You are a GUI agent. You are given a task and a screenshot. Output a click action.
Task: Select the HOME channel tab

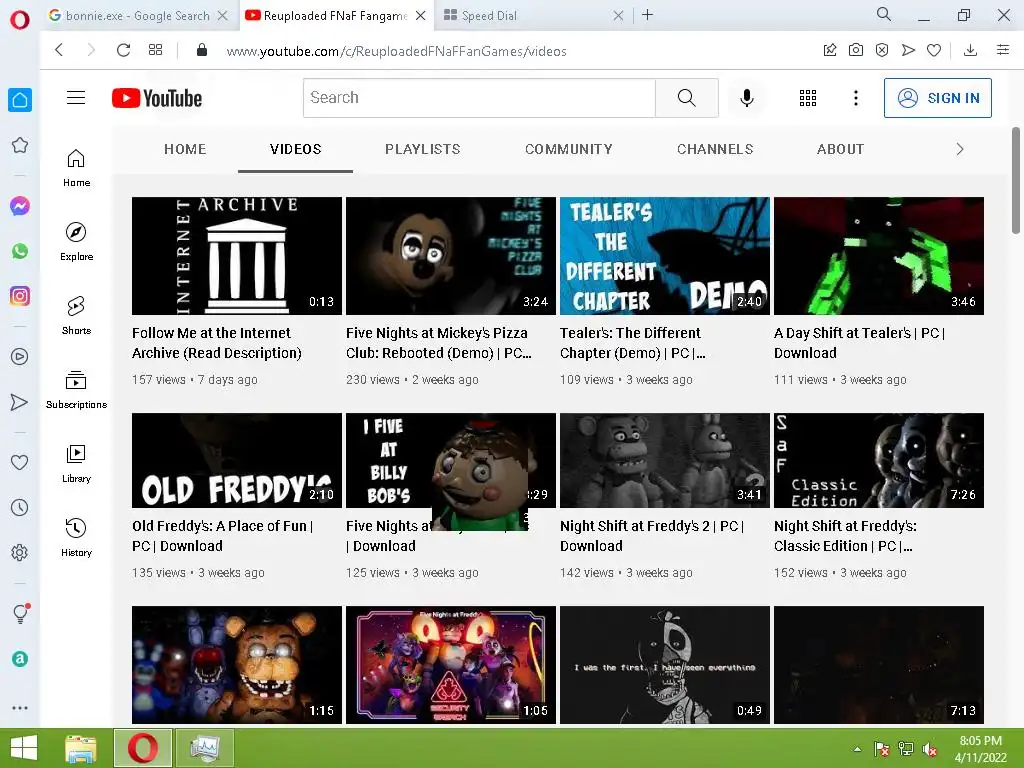point(185,149)
